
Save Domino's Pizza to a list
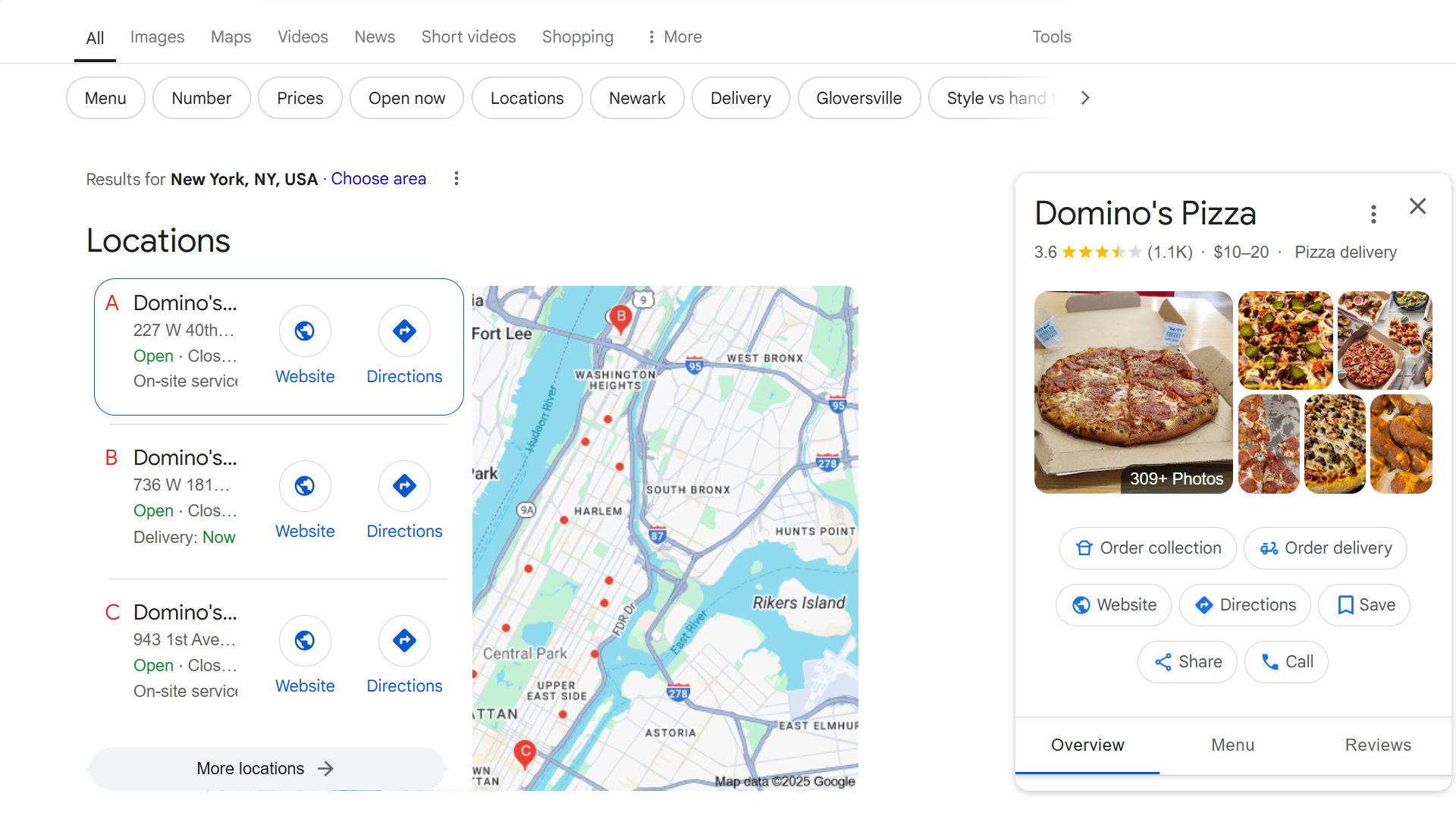(x=1364, y=605)
